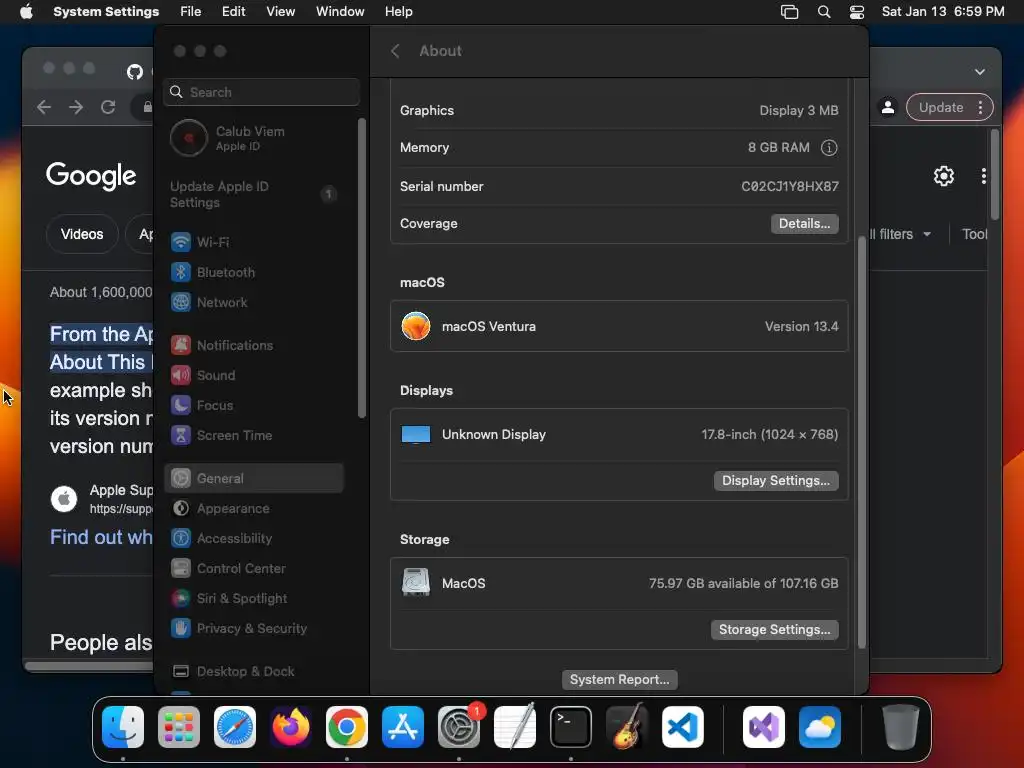The height and width of the screenshot is (768, 1024).
Task: Click the screen mirroring menu bar icon
Action: [x=790, y=12]
